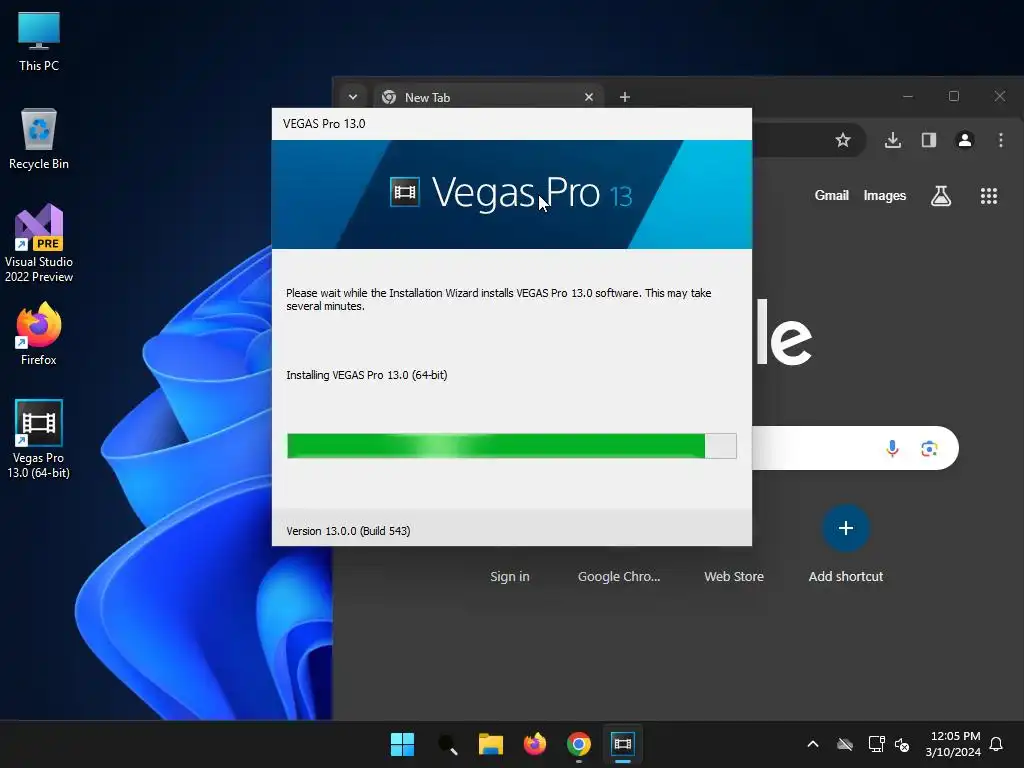
Task: Open Search Labs flask icon
Action: (x=940, y=195)
